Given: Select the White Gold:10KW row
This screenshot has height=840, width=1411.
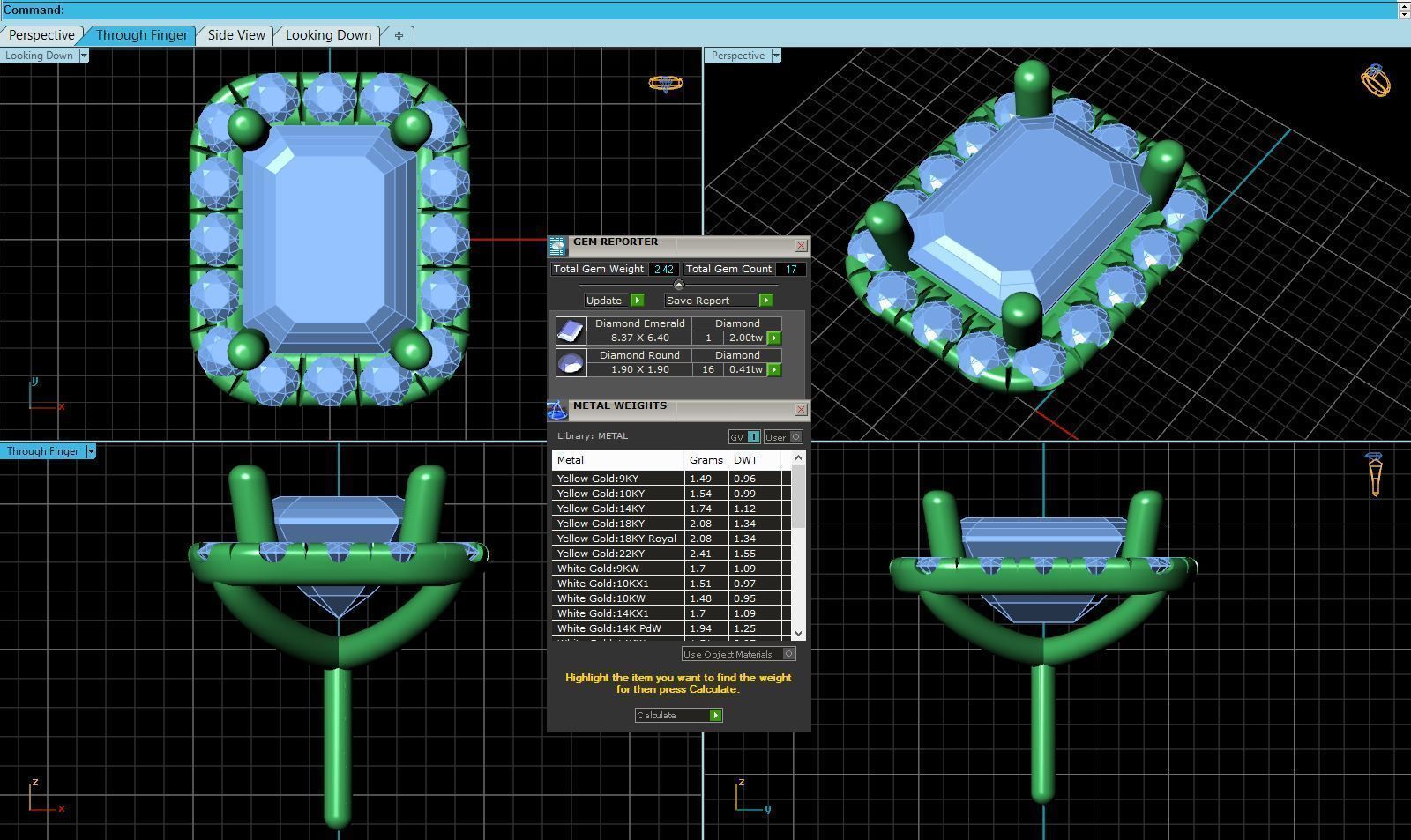Looking at the screenshot, I should click(671, 598).
